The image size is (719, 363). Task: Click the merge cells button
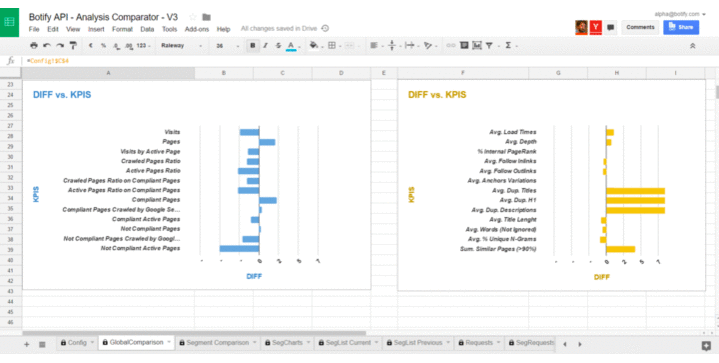[x=349, y=45]
